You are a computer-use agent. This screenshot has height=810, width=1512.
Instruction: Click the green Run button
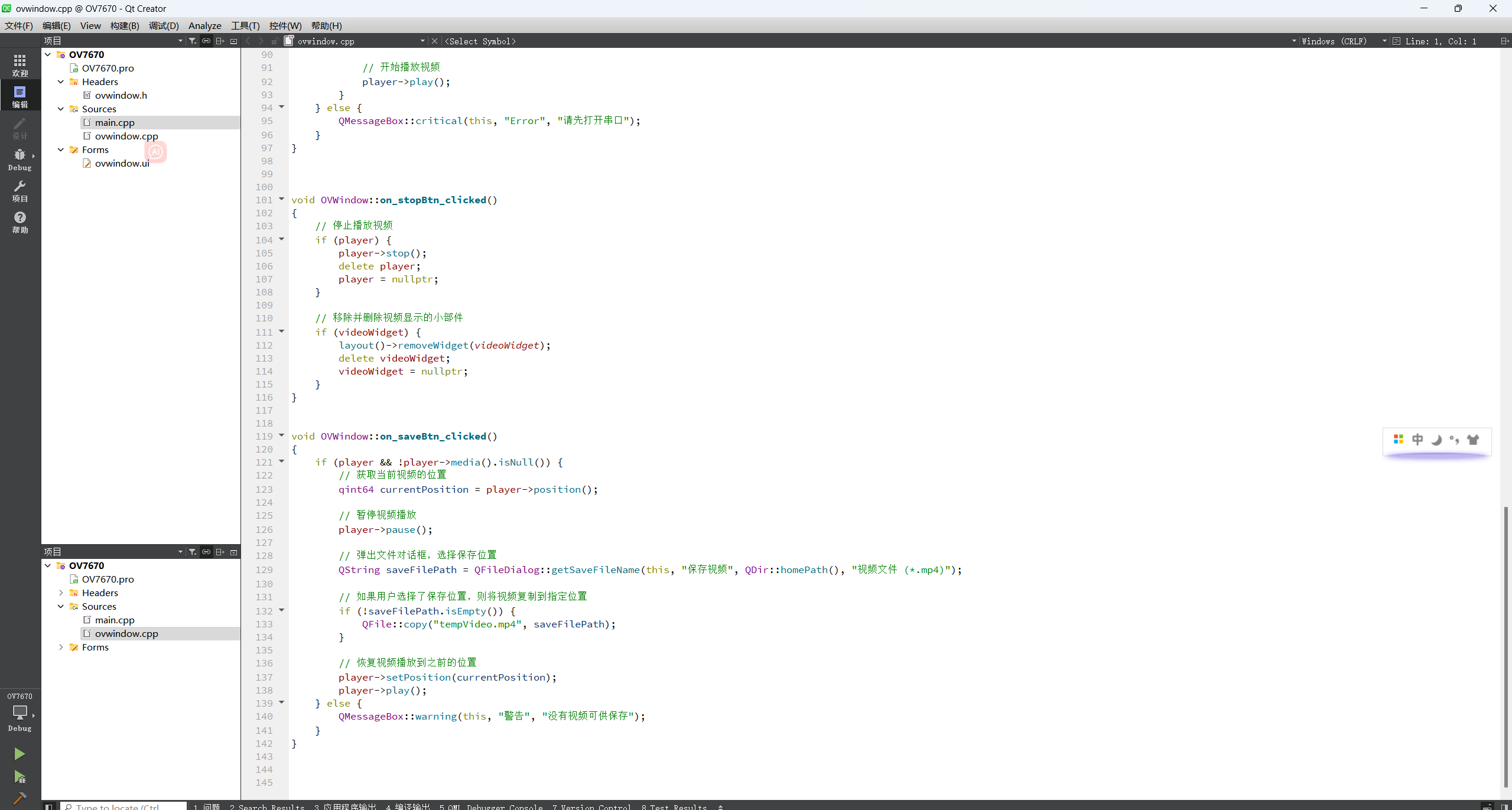(x=19, y=754)
